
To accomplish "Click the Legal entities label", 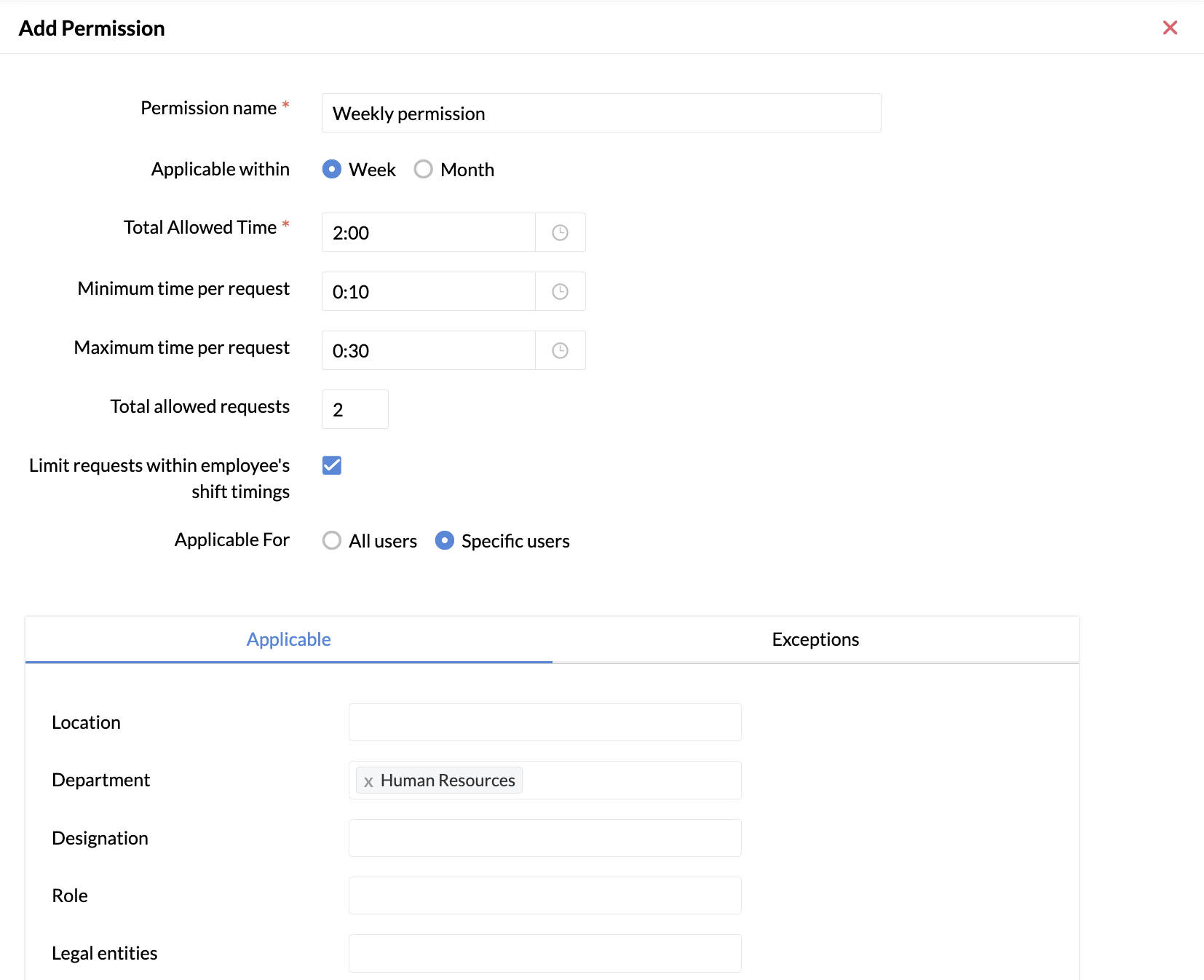I will tap(105, 953).
